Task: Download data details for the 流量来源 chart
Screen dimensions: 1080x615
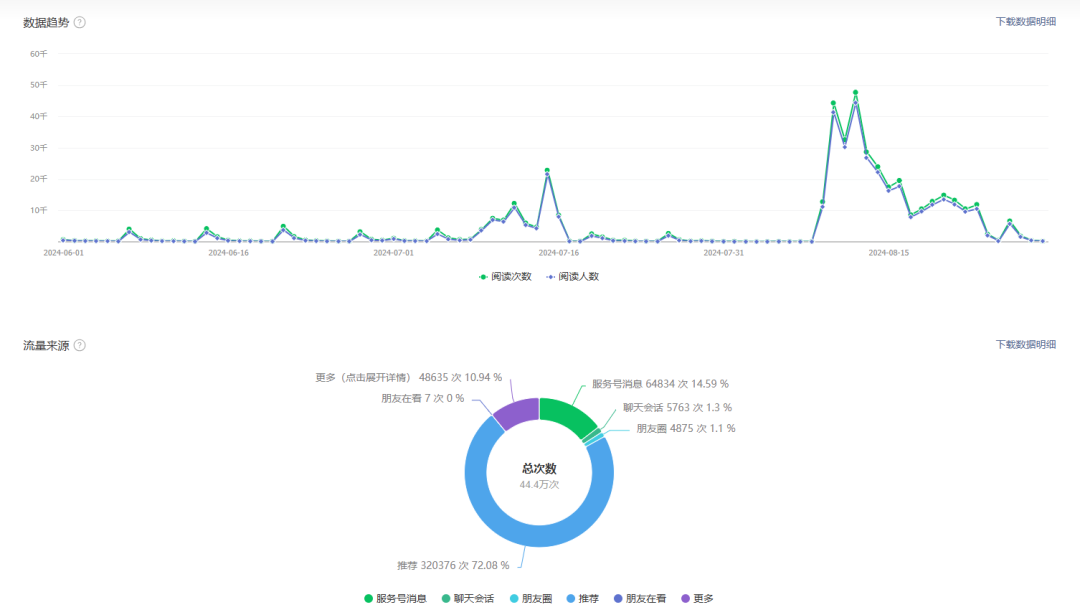Action: click(1026, 344)
